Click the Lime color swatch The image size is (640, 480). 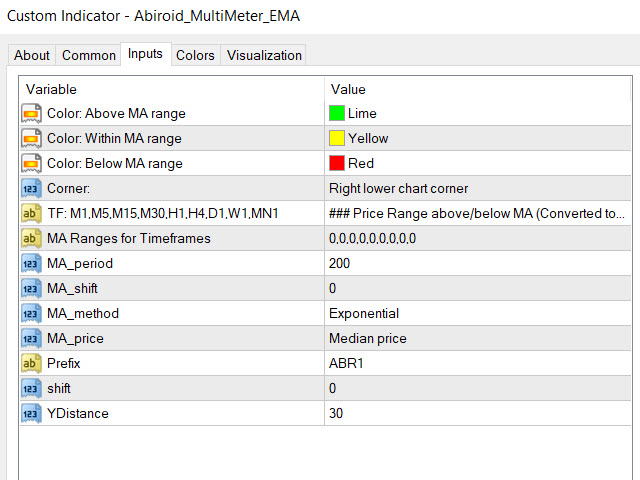337,113
